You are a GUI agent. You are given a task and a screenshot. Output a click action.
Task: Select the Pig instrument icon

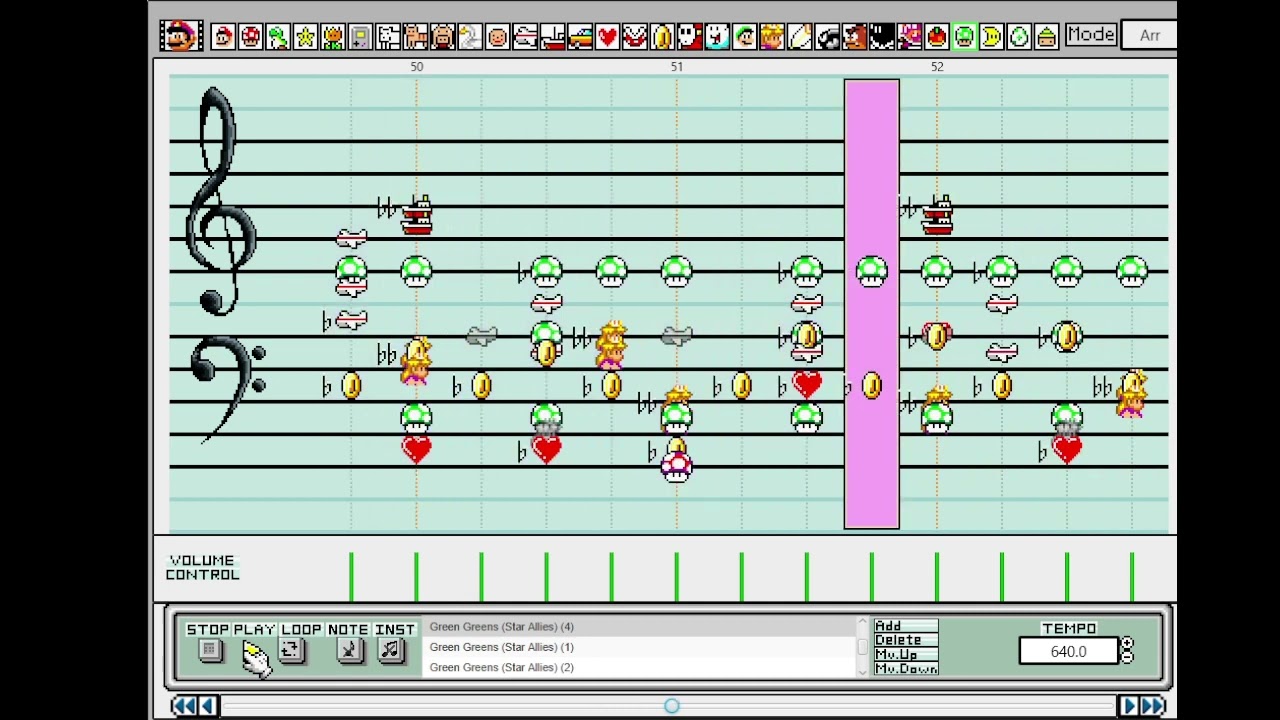pos(442,37)
